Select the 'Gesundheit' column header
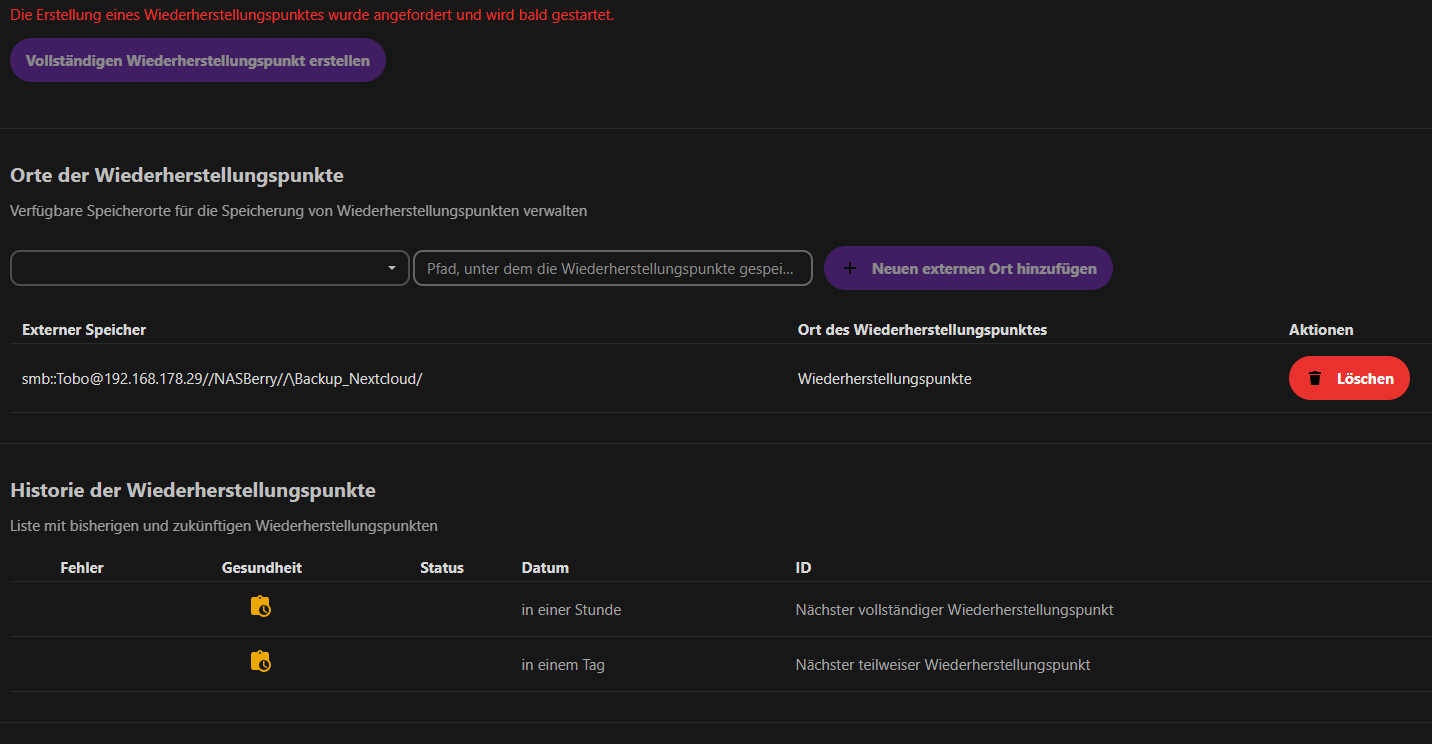Image resolution: width=1432 pixels, height=744 pixels. point(262,568)
